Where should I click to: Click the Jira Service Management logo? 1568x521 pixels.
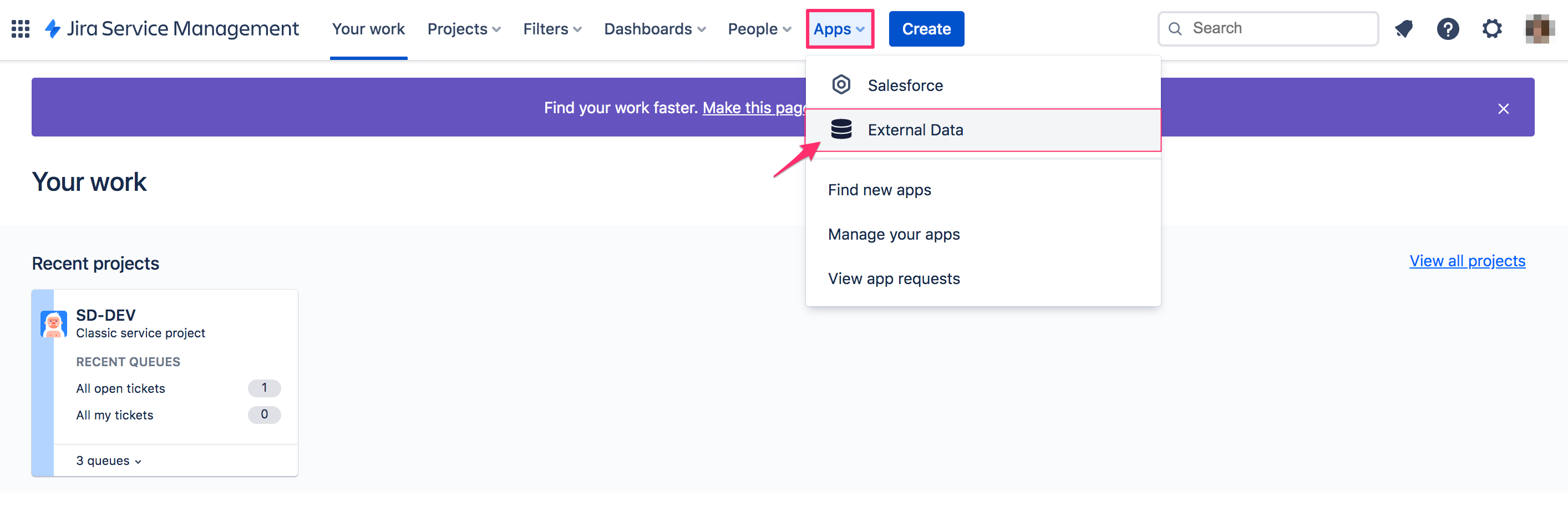(171, 29)
